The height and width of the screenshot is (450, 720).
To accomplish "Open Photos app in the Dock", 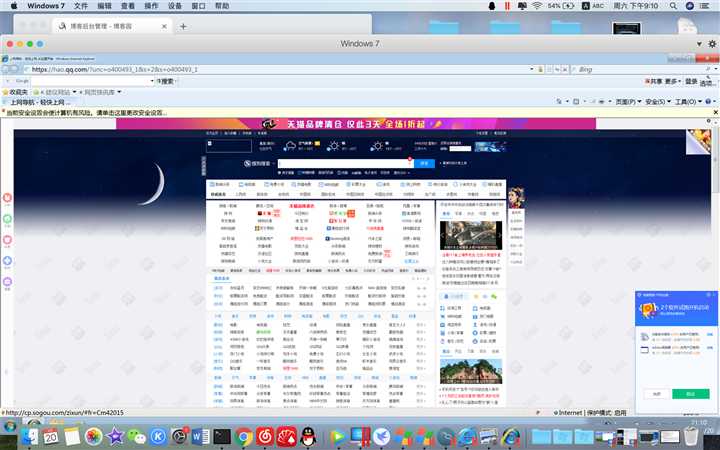I will tap(93, 436).
